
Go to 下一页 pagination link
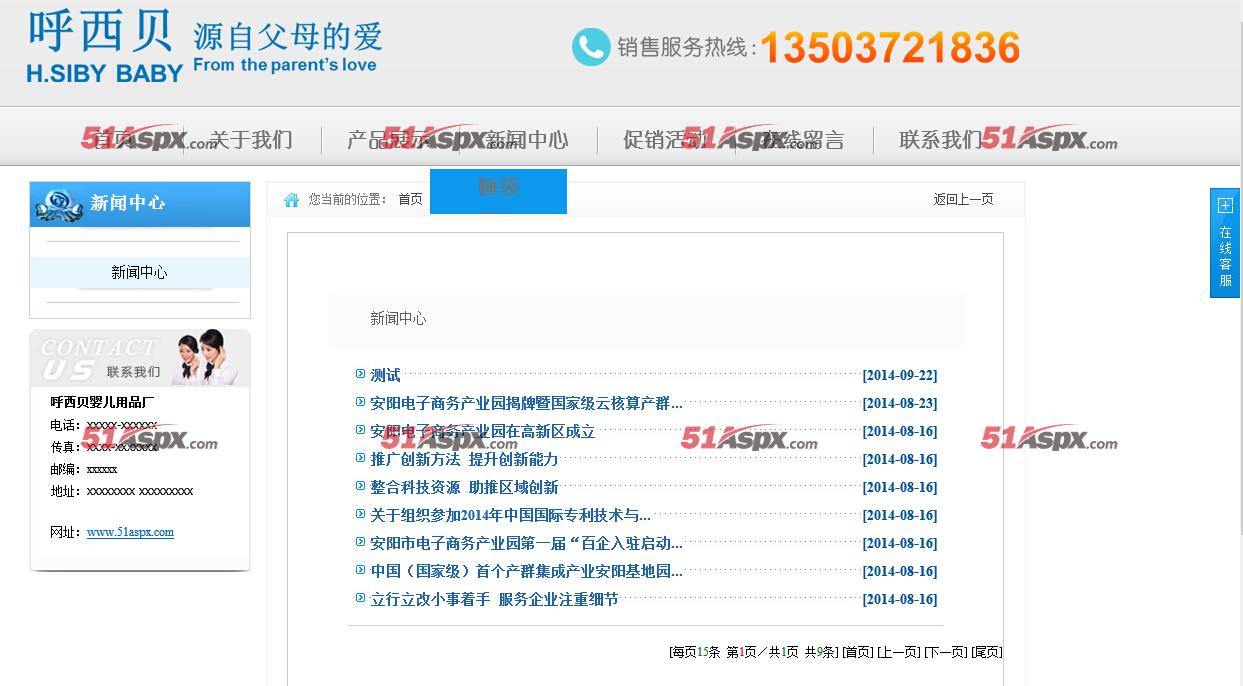click(945, 652)
